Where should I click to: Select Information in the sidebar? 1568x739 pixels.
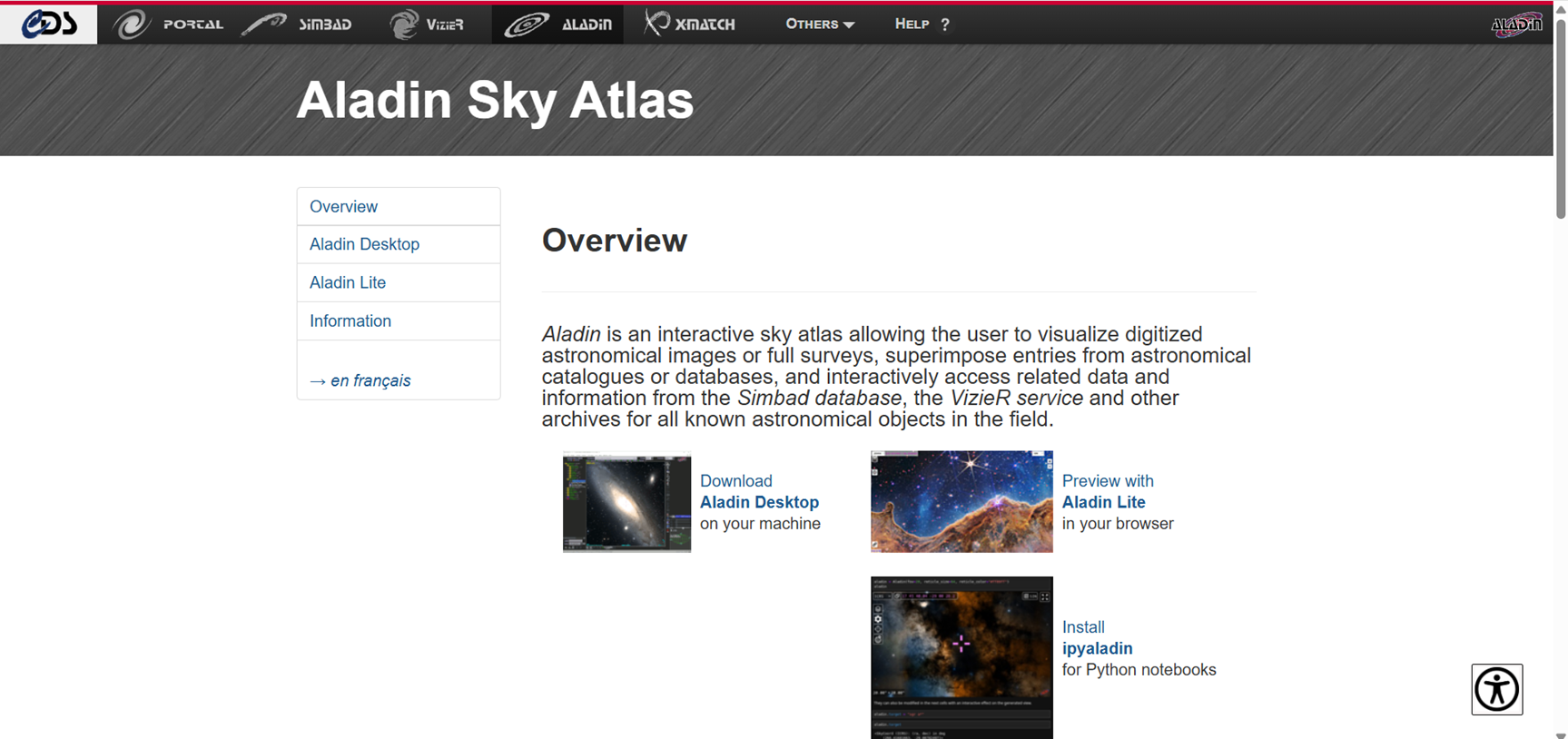pyautogui.click(x=399, y=320)
